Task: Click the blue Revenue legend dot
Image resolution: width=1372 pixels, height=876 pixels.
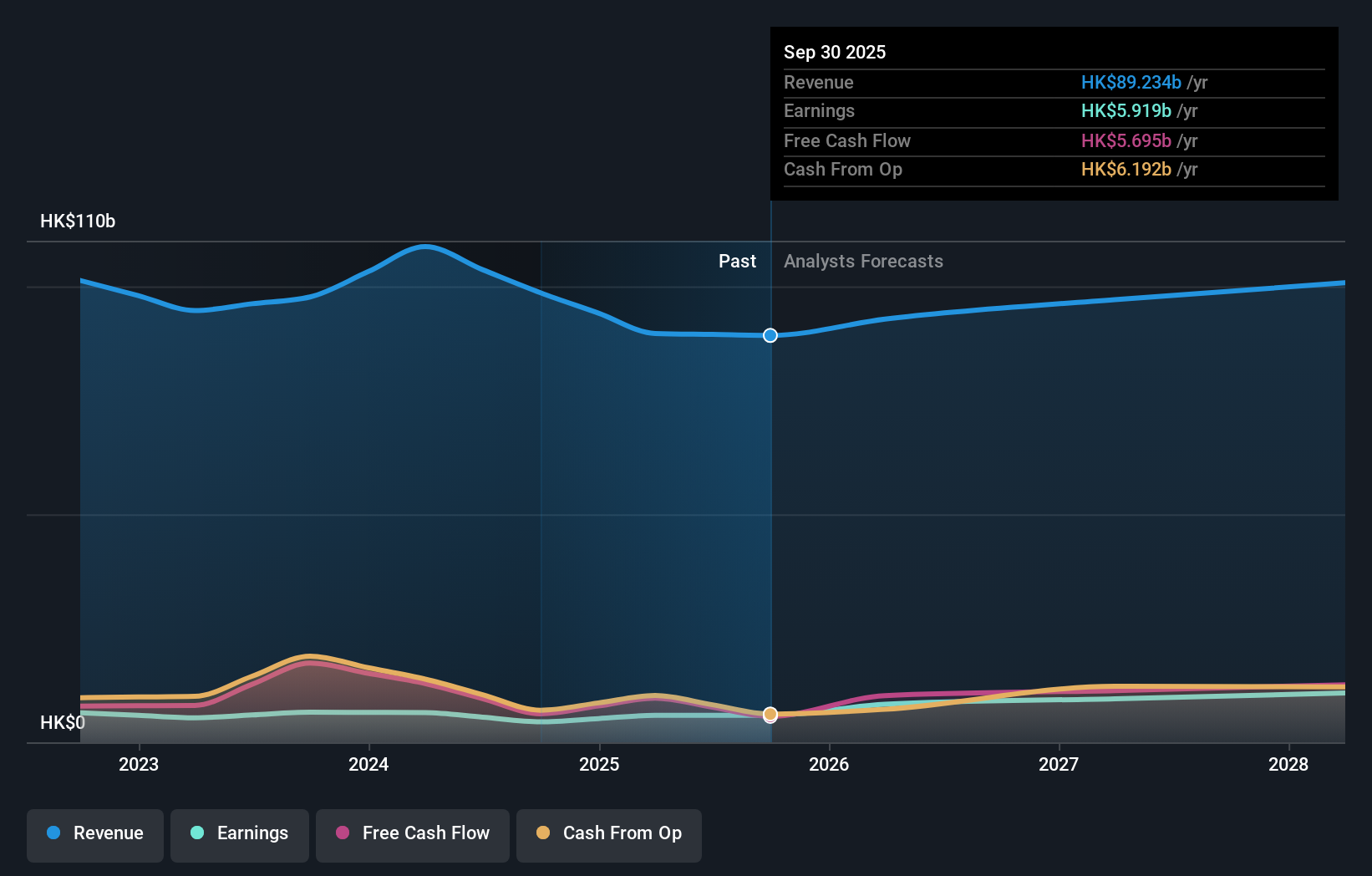Action: tap(55, 833)
